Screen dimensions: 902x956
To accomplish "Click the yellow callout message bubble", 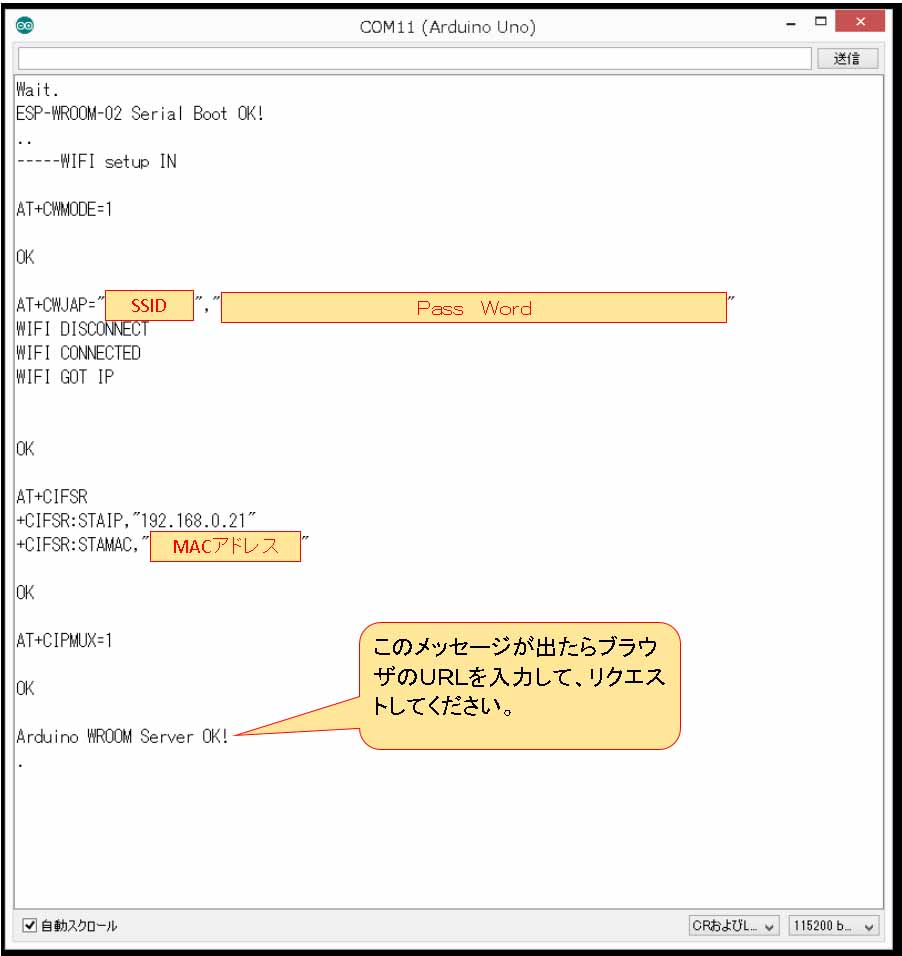I will pyautogui.click(x=519, y=685).
